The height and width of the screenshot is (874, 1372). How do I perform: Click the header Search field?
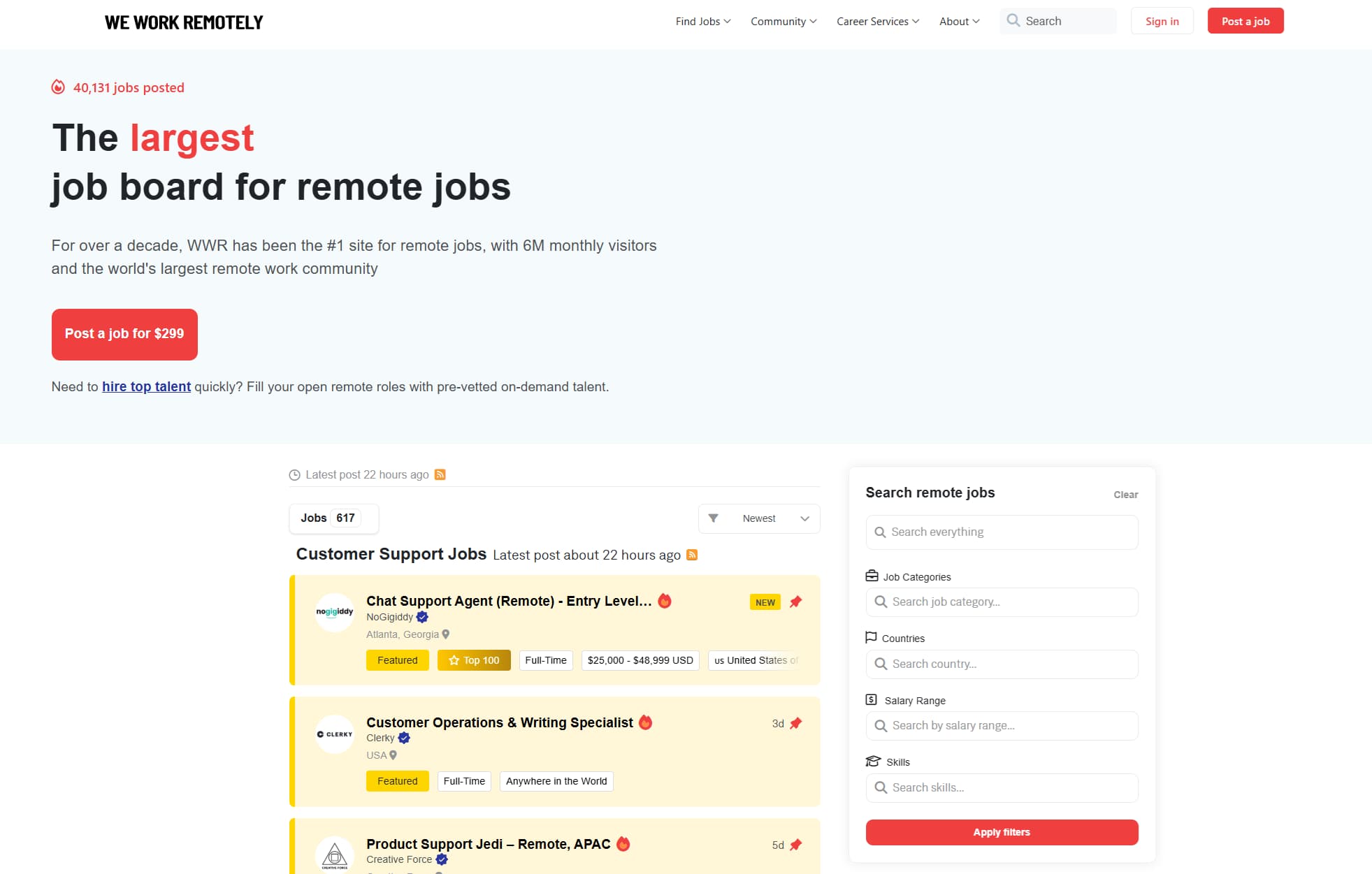pyautogui.click(x=1057, y=21)
